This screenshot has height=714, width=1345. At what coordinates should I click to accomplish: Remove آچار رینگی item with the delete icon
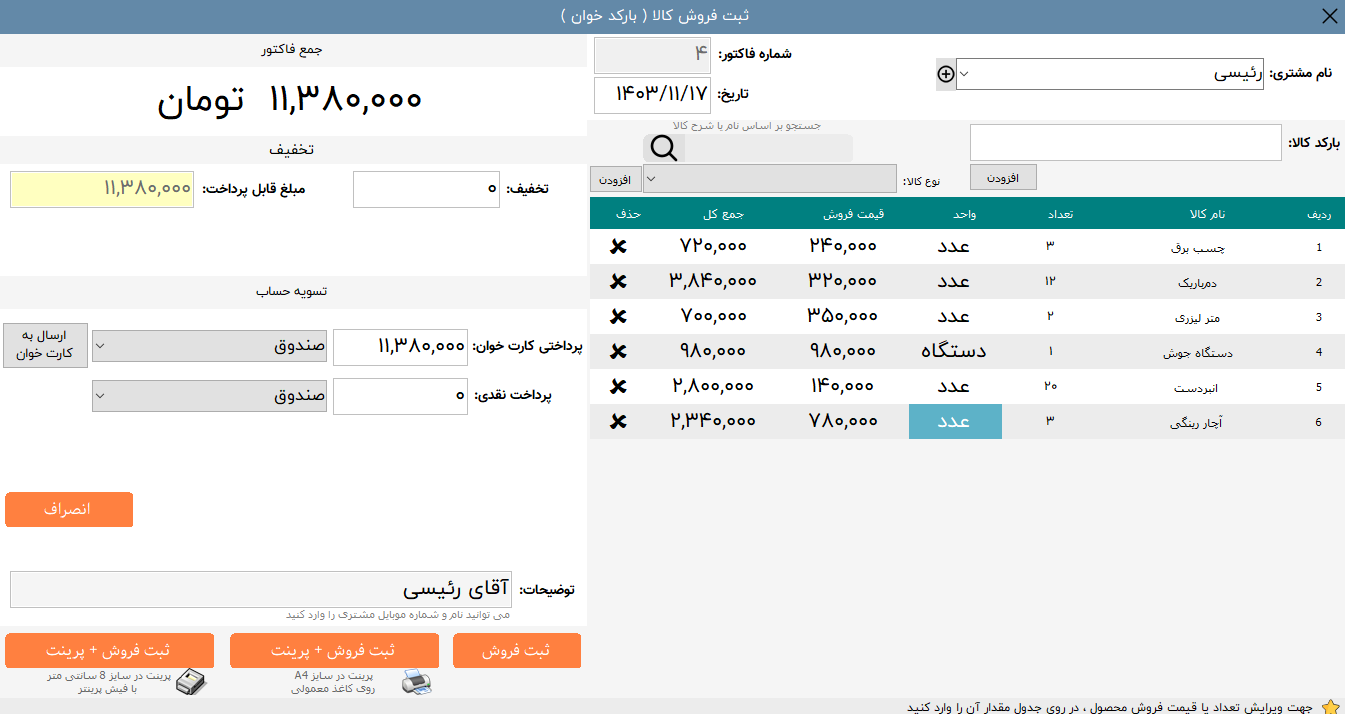tap(619, 421)
